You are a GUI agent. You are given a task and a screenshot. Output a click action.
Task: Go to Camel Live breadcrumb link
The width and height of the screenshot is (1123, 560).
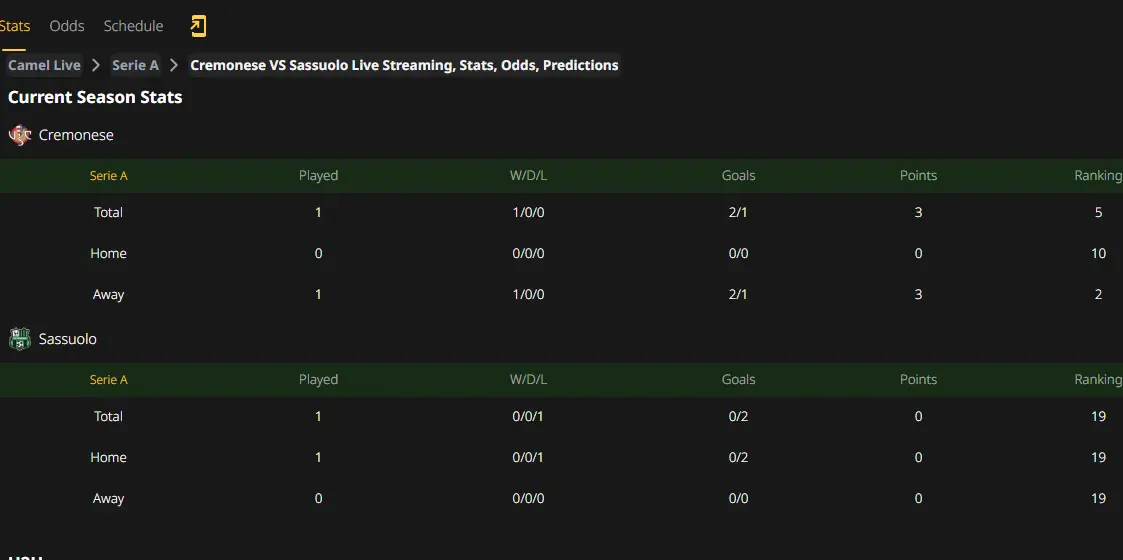44,65
